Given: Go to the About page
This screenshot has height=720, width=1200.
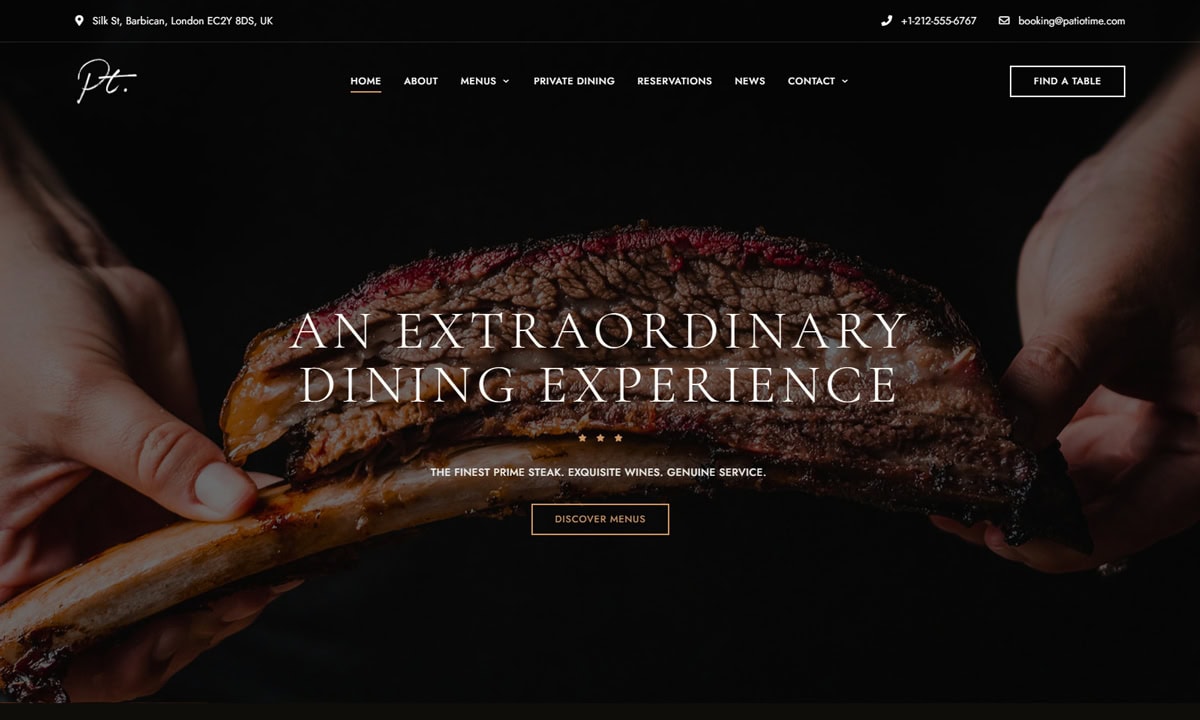Looking at the screenshot, I should pyautogui.click(x=421, y=81).
